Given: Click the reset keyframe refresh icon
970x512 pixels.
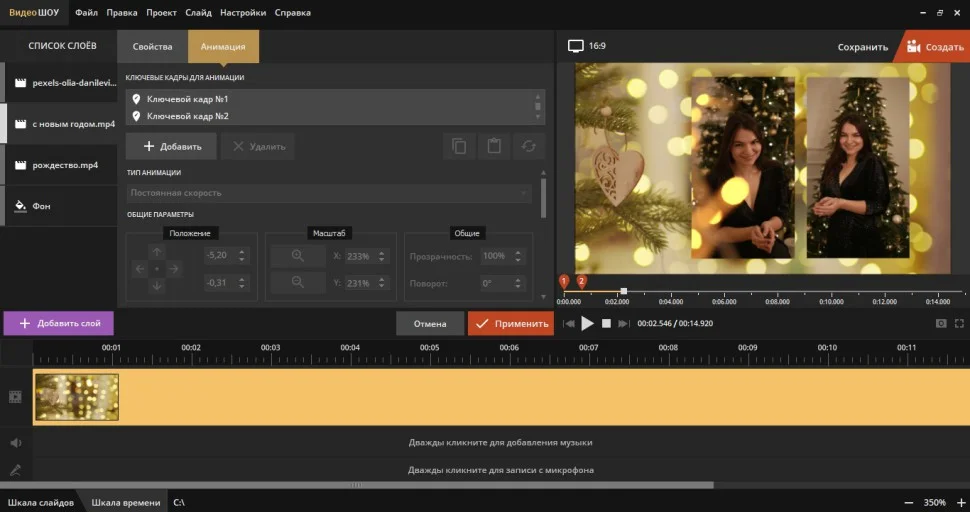Looking at the screenshot, I should tap(528, 146).
